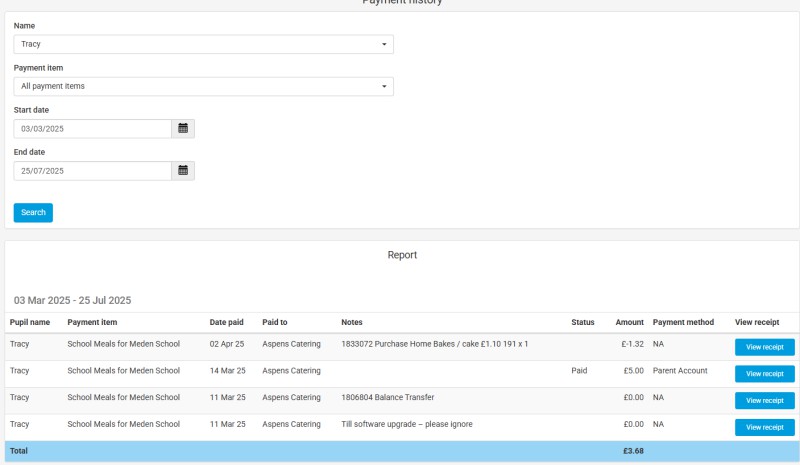
Task: Click the amount £-1.32
Action: coord(633,344)
